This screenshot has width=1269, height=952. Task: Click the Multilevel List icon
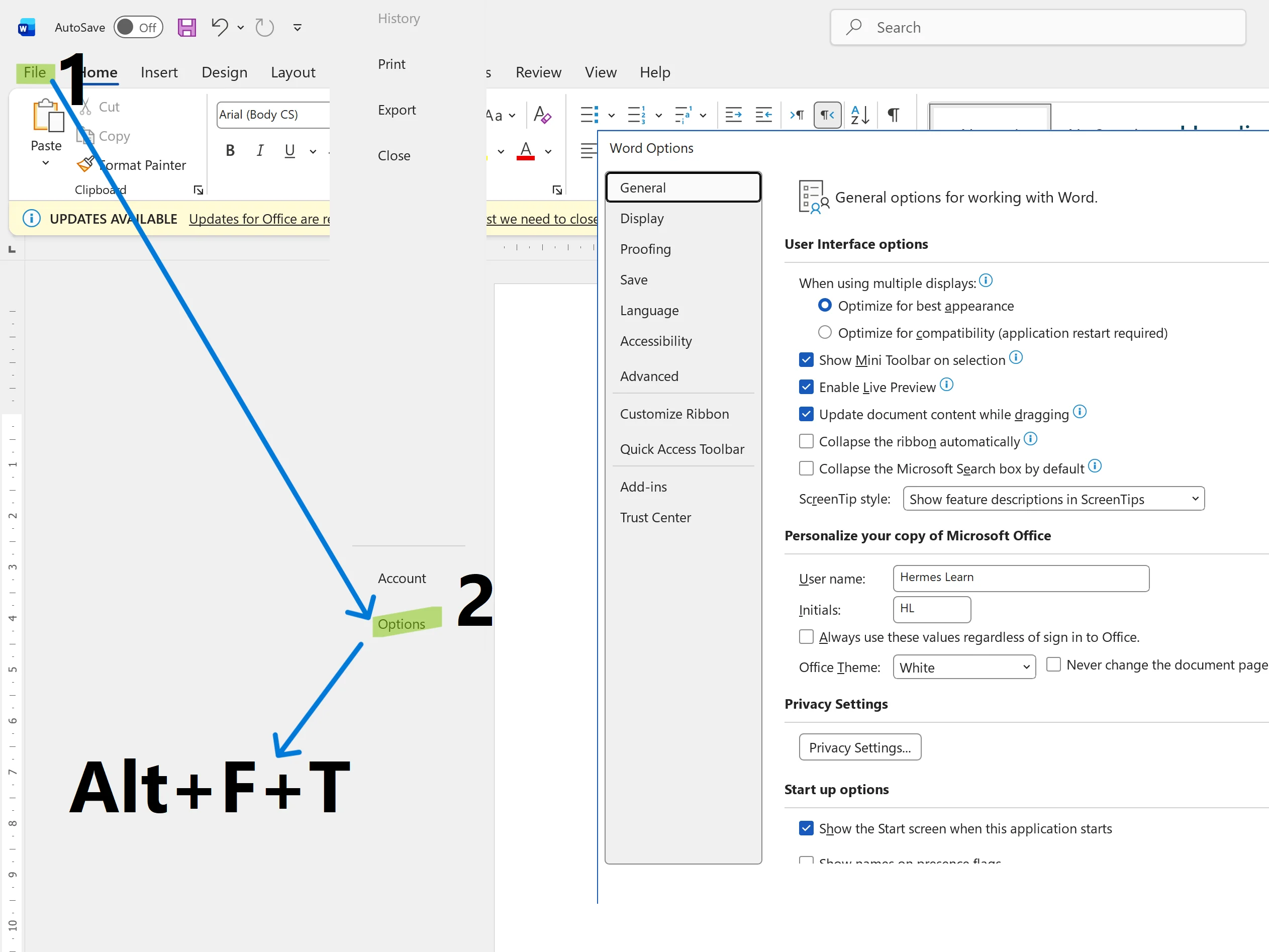coord(684,115)
